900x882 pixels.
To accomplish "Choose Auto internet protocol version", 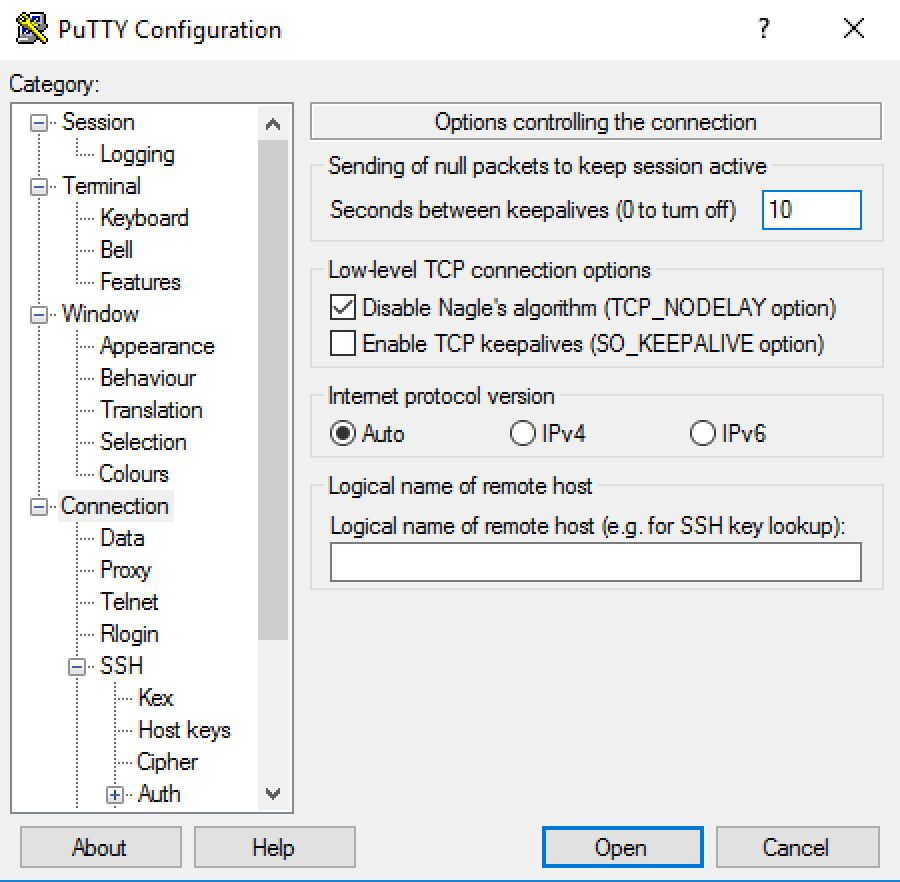I will click(343, 433).
